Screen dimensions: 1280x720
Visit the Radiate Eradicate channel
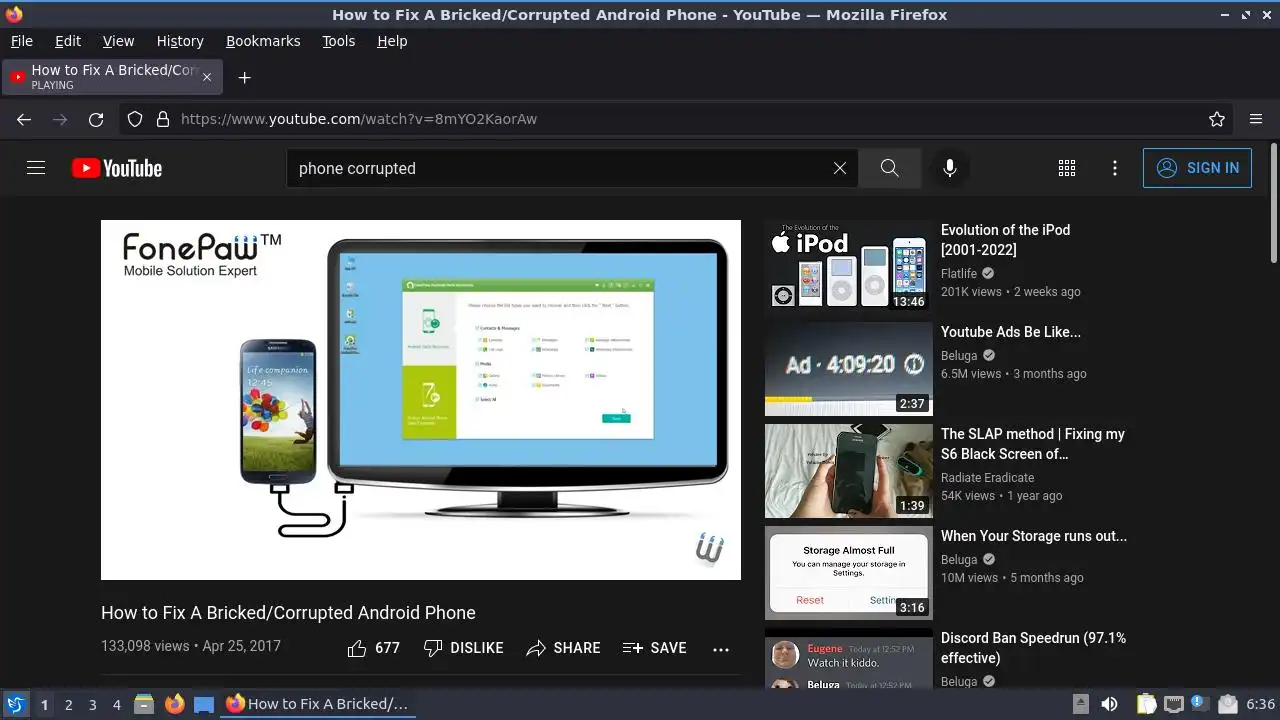[x=988, y=477]
